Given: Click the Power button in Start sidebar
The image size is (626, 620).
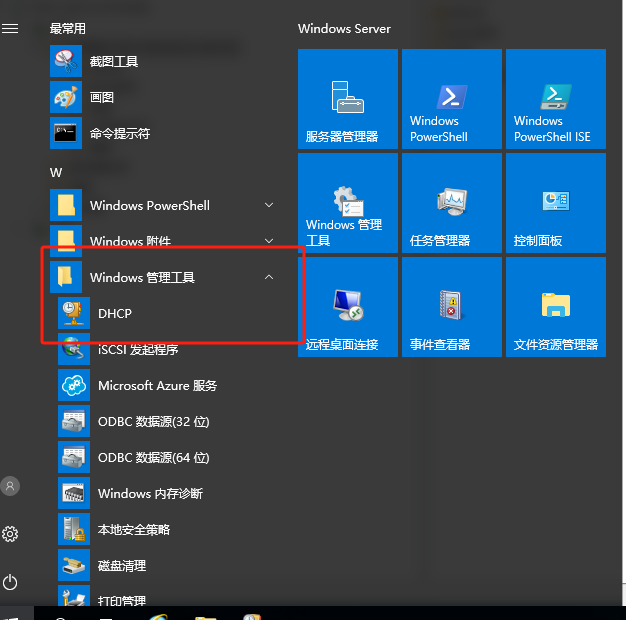Looking at the screenshot, I should [x=10, y=582].
